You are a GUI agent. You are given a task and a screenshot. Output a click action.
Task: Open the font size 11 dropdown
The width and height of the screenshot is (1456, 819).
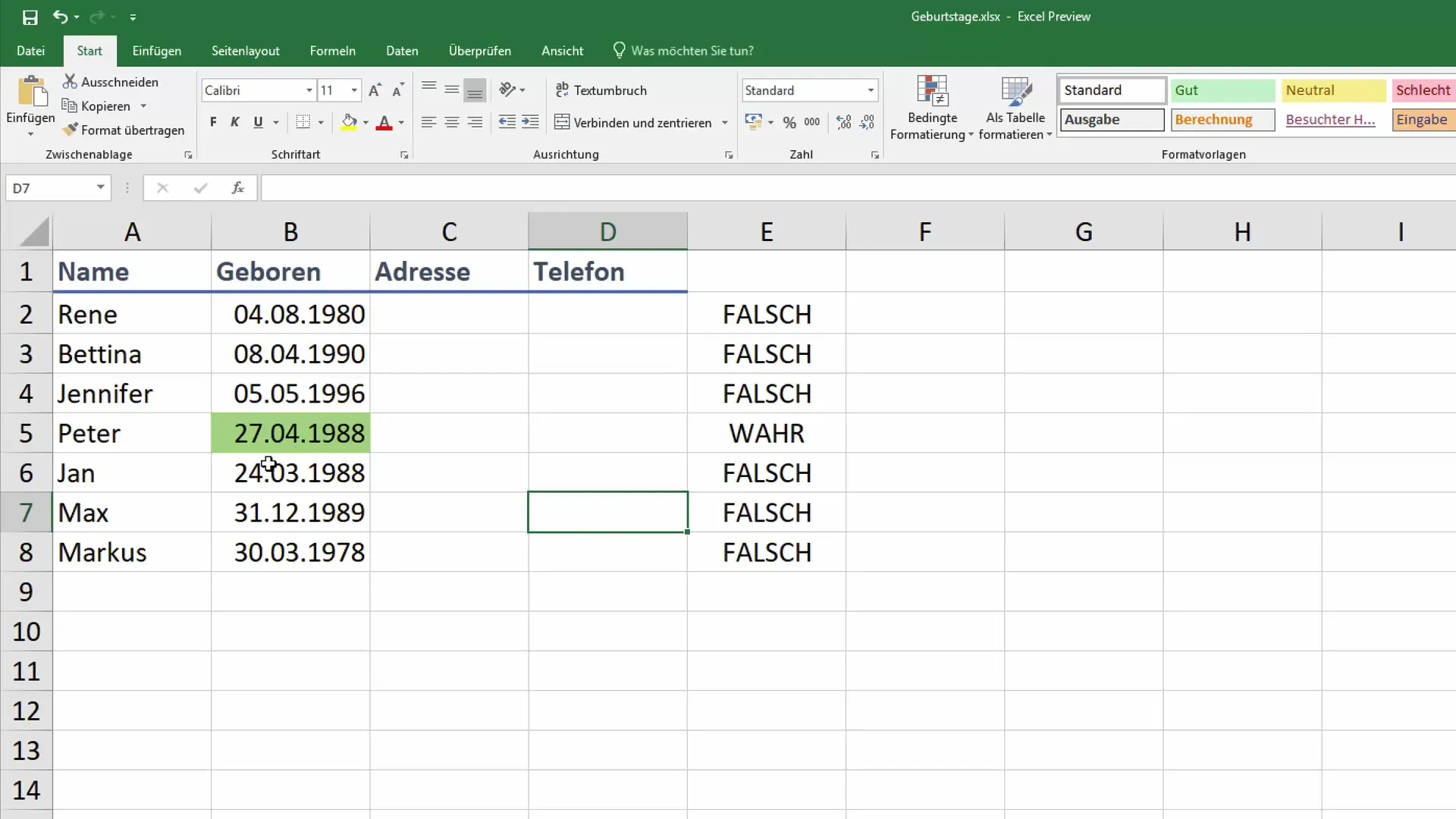(x=354, y=90)
